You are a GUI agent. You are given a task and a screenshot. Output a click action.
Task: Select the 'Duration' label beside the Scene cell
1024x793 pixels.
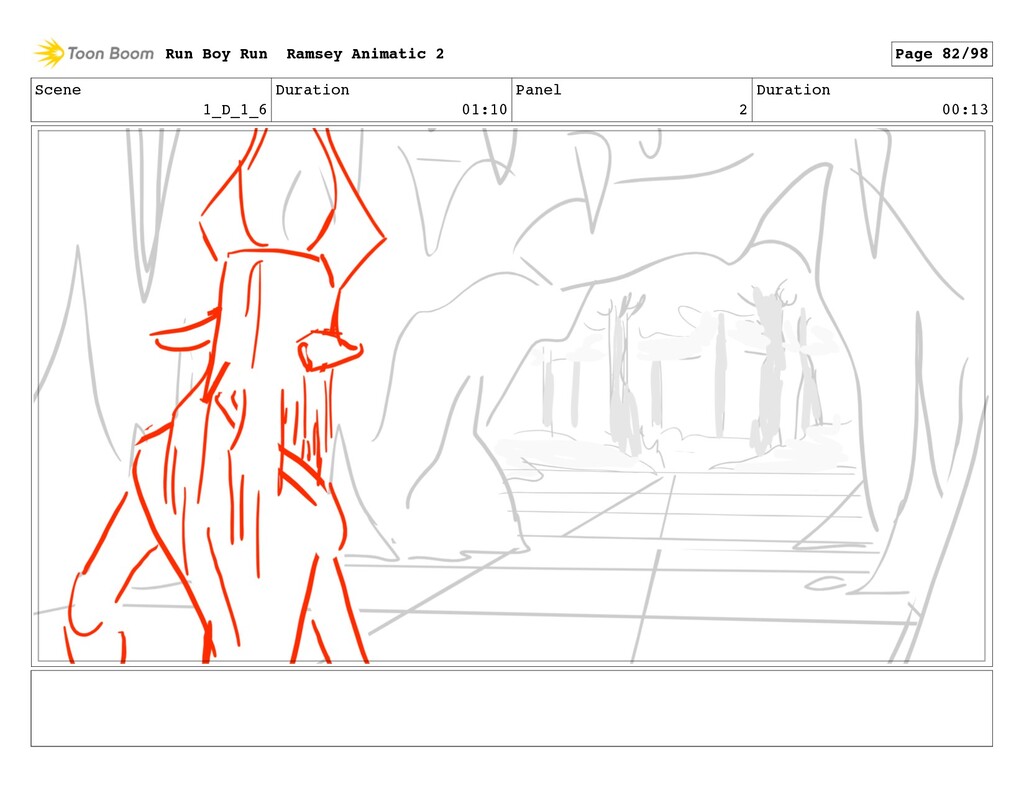coord(312,90)
